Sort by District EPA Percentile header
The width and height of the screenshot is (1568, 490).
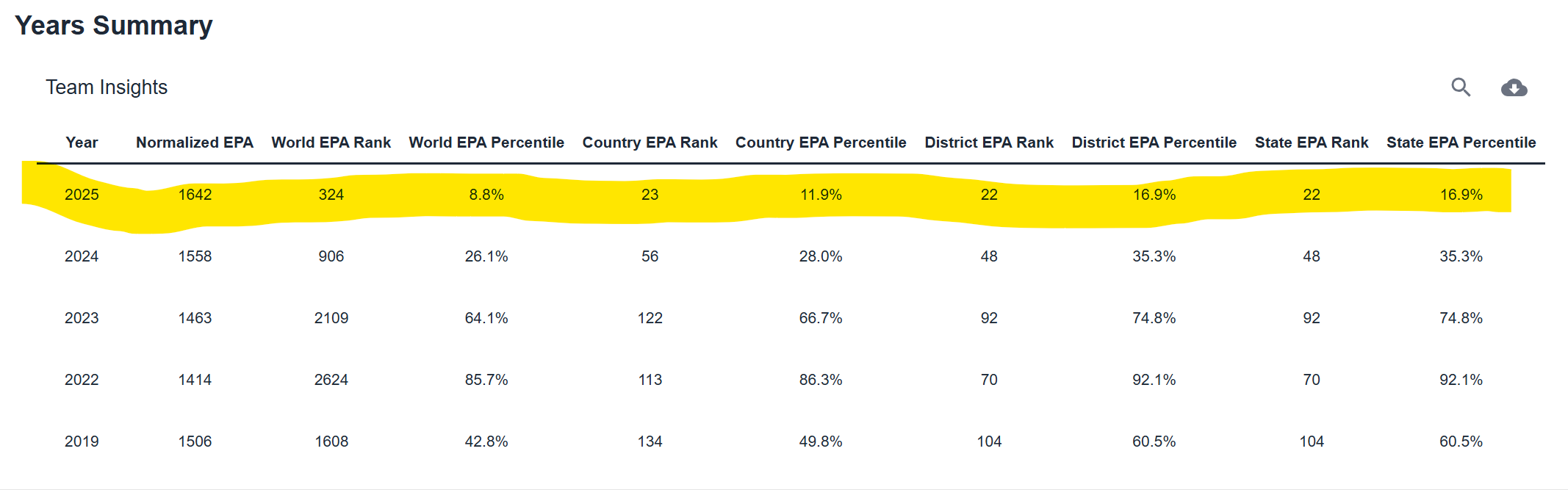click(x=1154, y=143)
